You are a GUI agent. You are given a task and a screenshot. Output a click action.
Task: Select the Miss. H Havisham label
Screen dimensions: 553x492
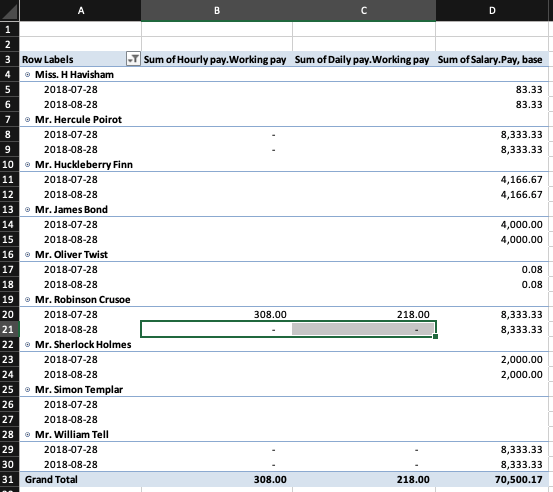[74, 74]
